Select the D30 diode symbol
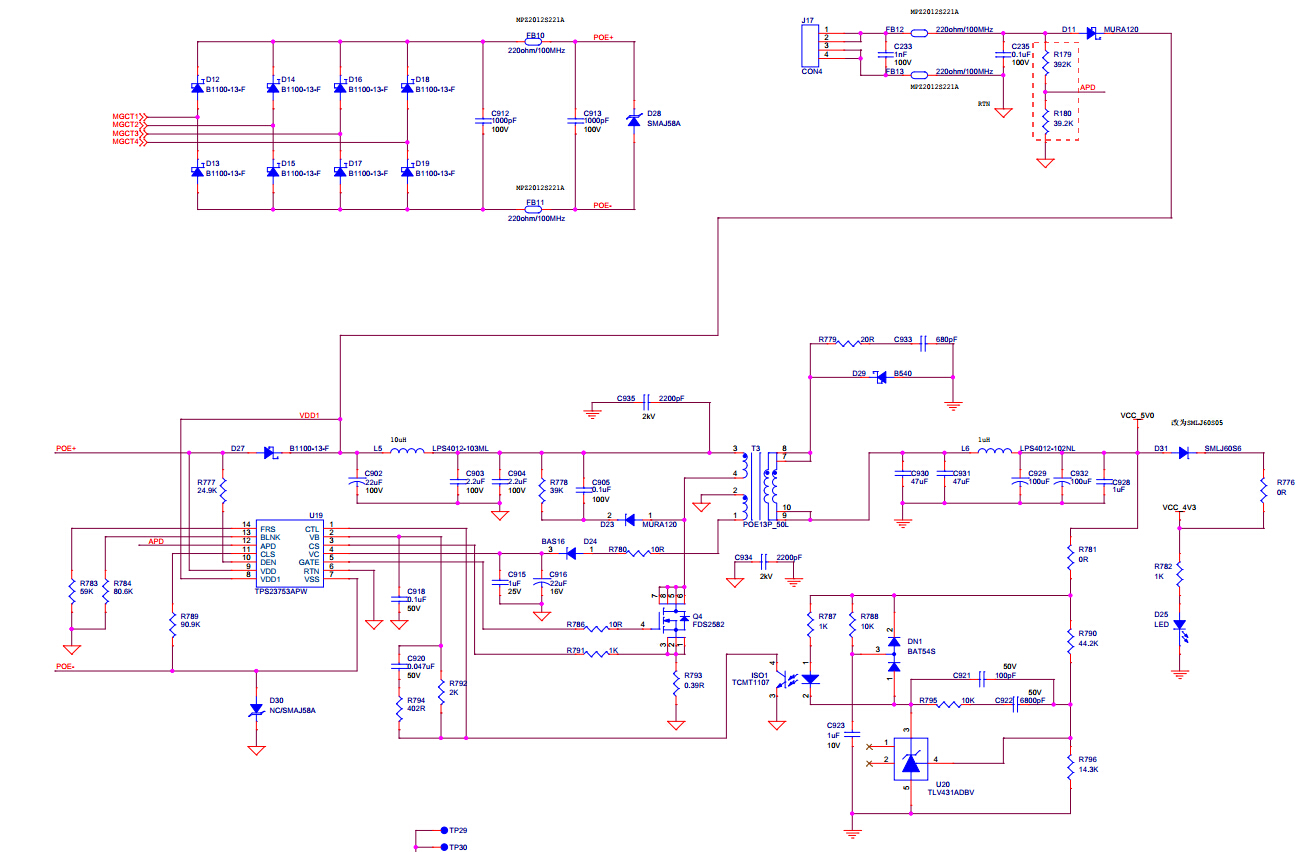The image size is (1313, 852). [x=256, y=709]
